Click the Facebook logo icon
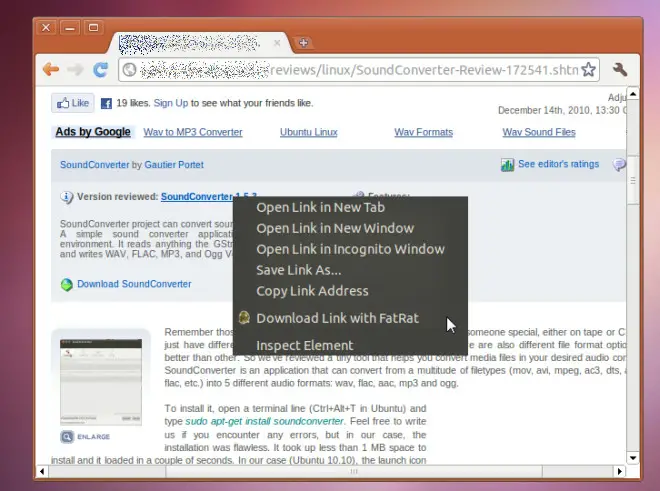The height and width of the screenshot is (491, 660). click(106, 103)
